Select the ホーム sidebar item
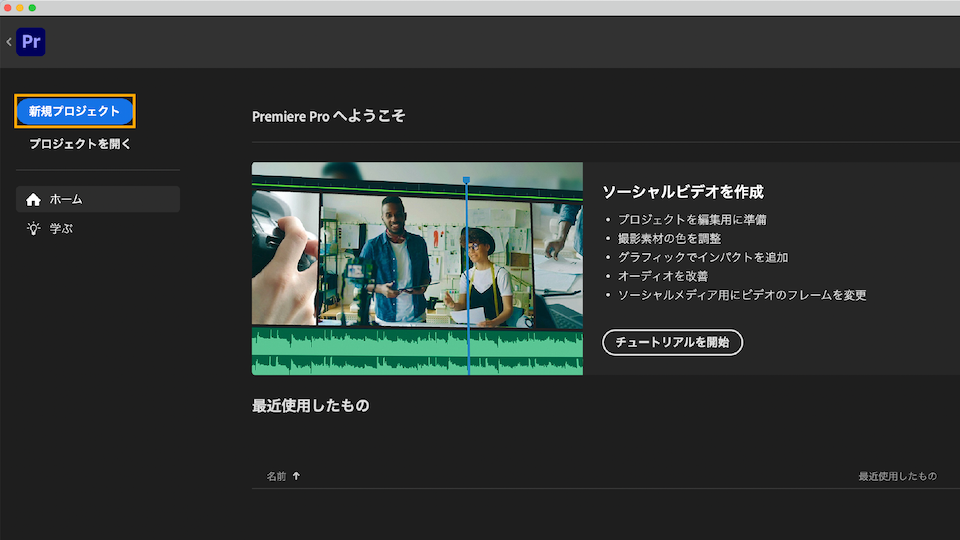 coord(98,199)
